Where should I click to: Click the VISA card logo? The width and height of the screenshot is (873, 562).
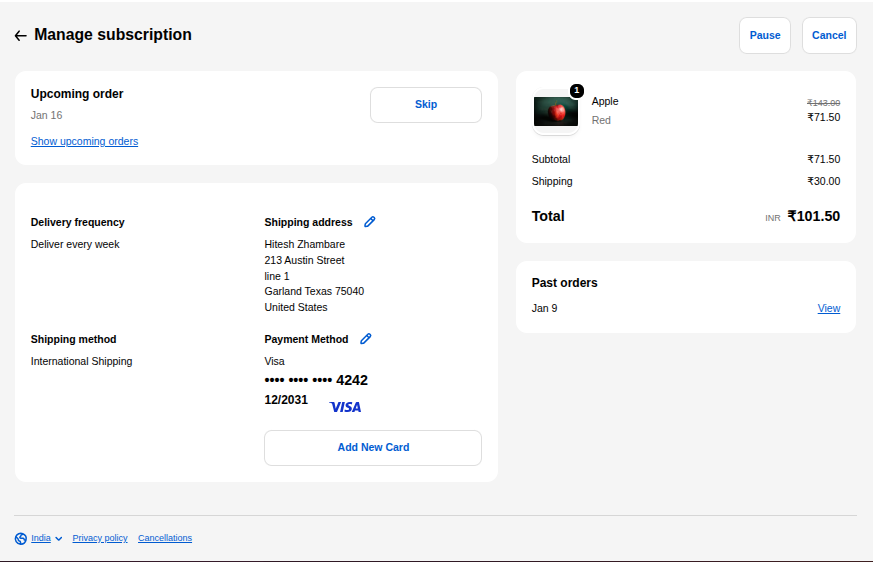click(345, 407)
